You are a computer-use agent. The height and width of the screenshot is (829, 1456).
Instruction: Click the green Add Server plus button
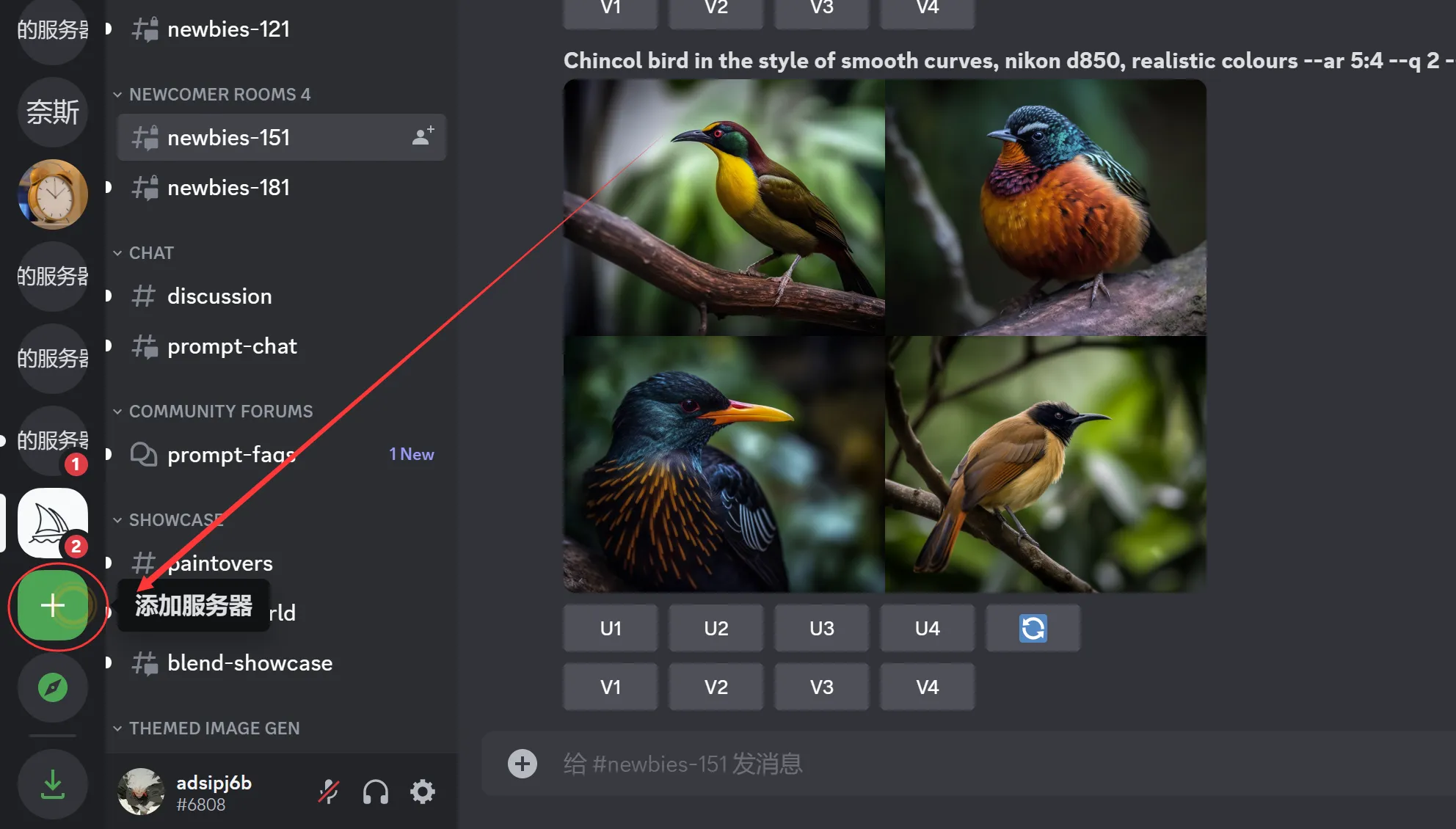point(52,605)
